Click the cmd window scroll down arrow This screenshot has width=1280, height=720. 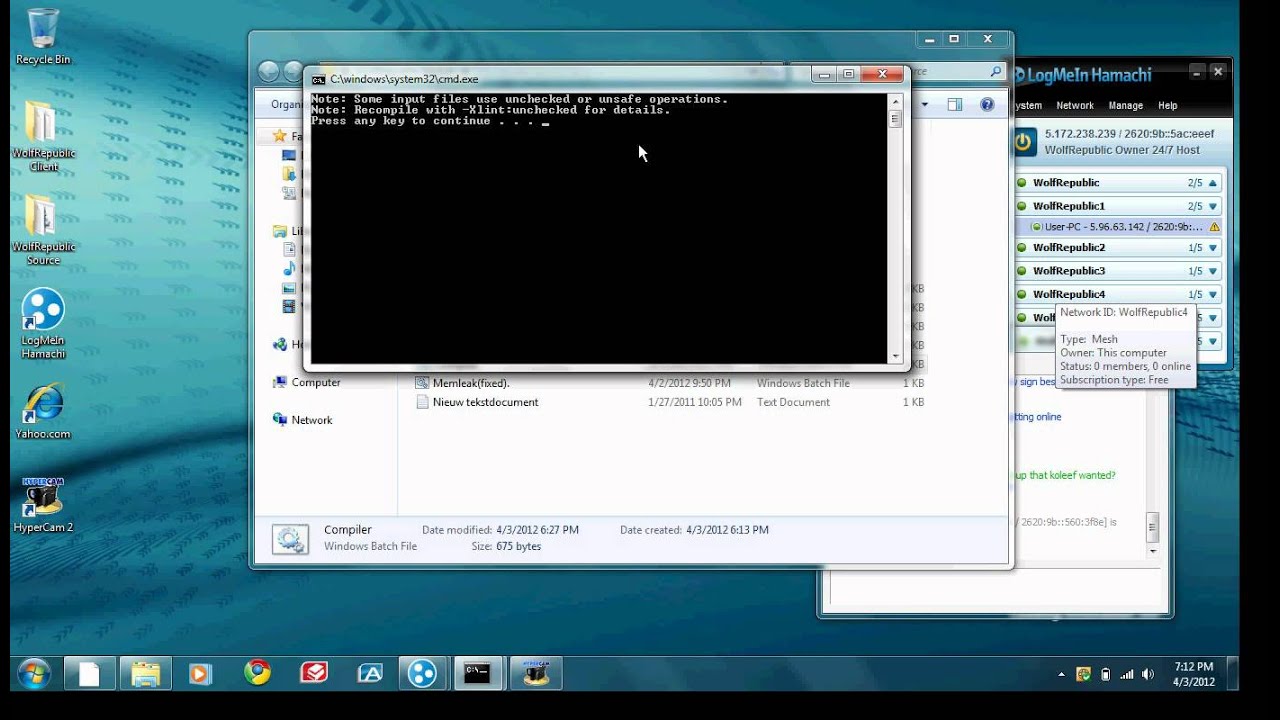[x=895, y=356]
